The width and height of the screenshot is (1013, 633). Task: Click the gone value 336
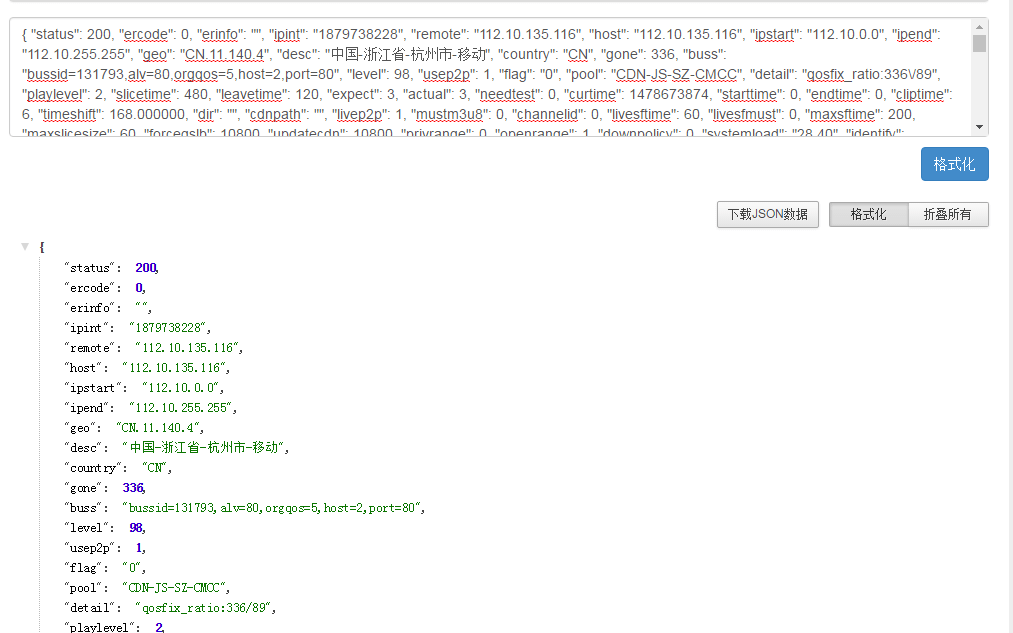tap(133, 488)
